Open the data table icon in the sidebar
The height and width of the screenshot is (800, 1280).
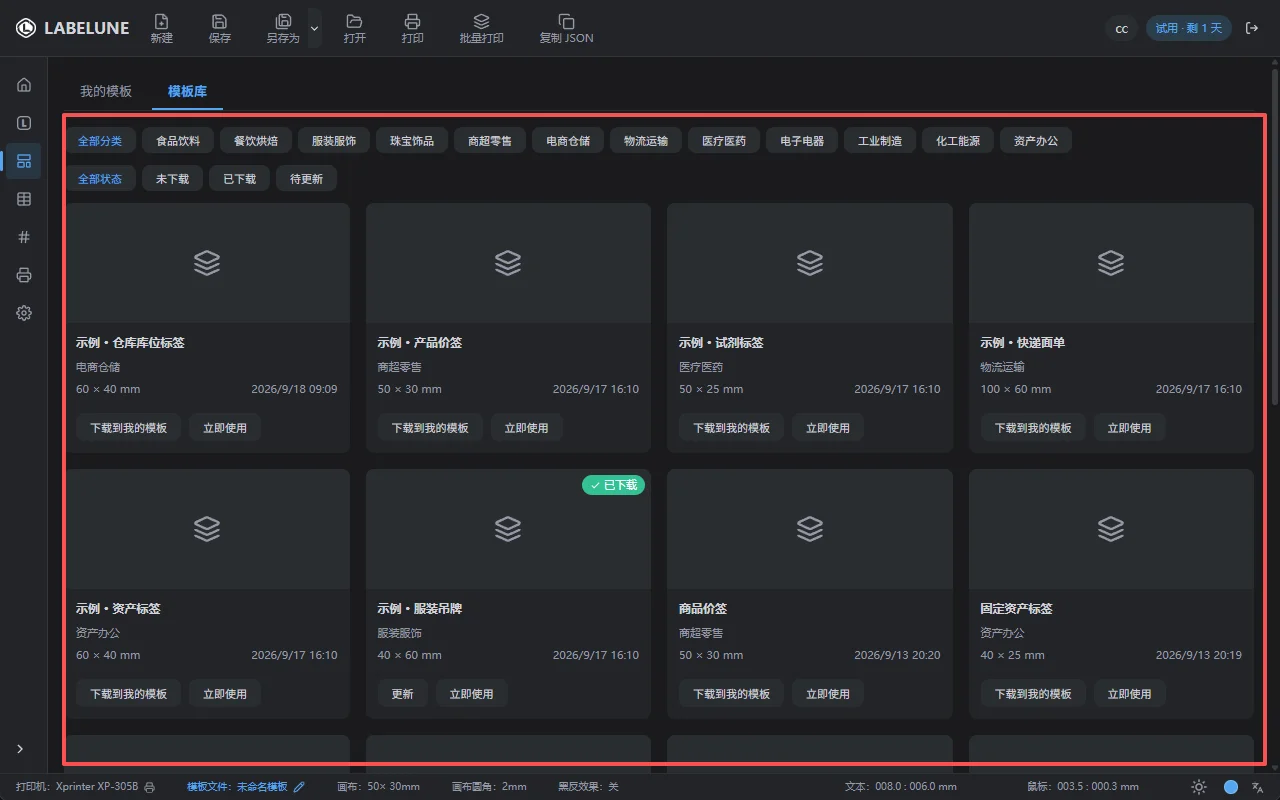[x=24, y=199]
